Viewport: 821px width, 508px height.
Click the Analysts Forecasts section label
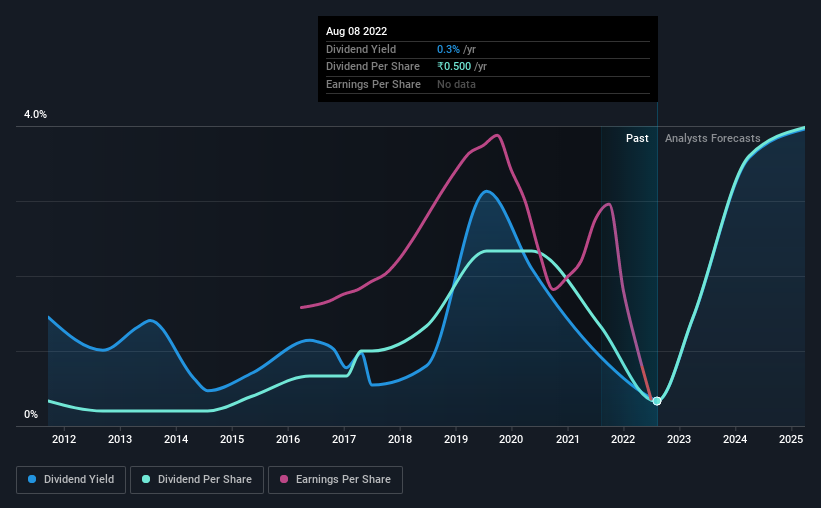pyautogui.click(x=713, y=138)
